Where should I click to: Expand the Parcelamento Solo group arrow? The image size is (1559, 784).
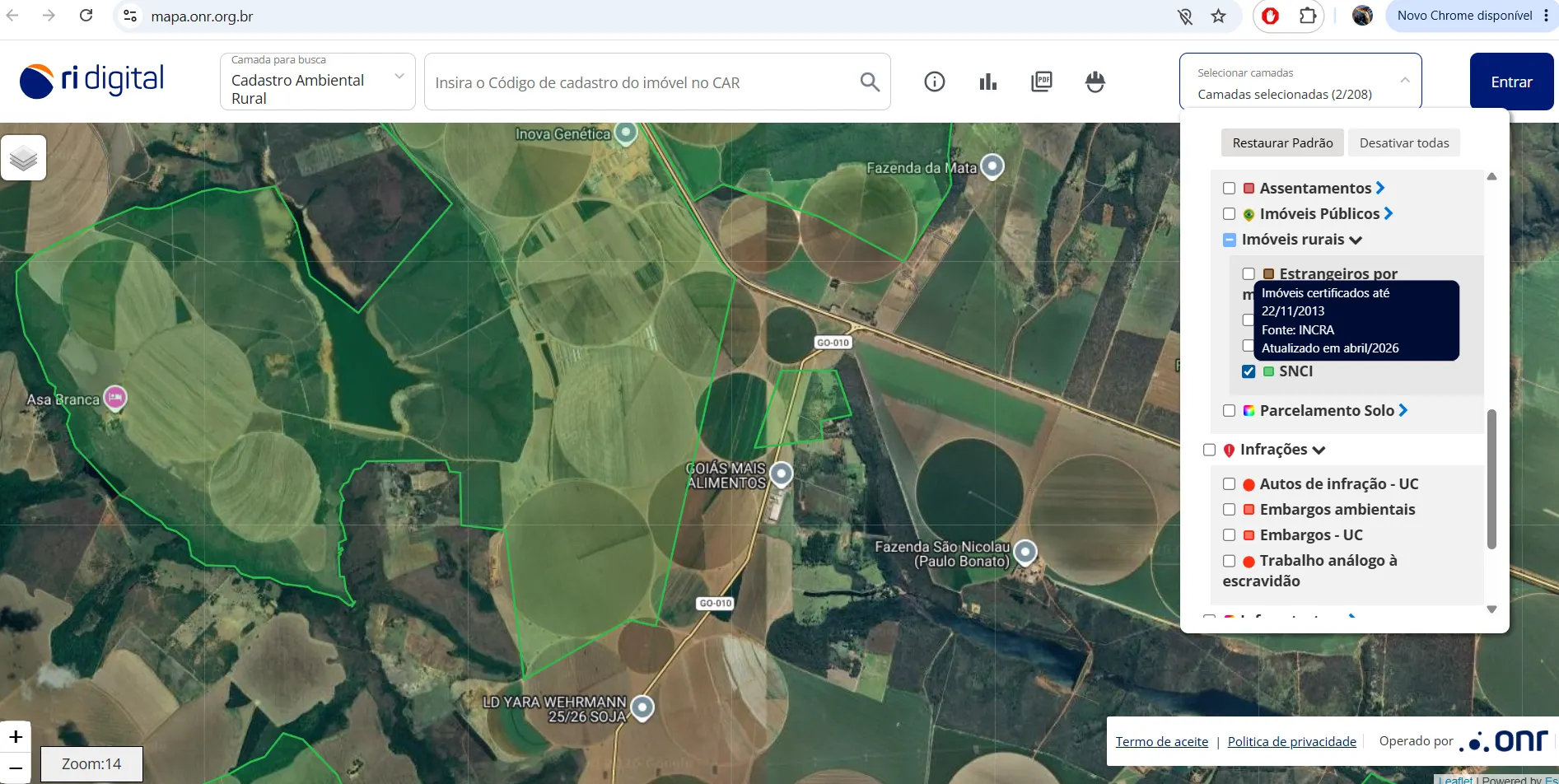click(1403, 410)
